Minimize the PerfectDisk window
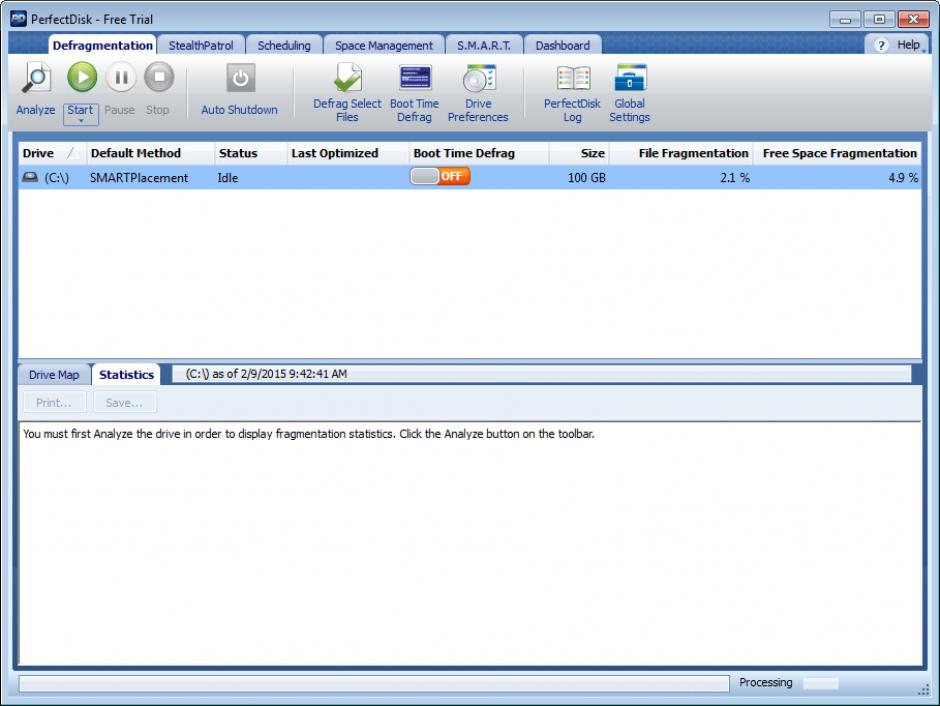The height and width of the screenshot is (706, 940). [845, 19]
